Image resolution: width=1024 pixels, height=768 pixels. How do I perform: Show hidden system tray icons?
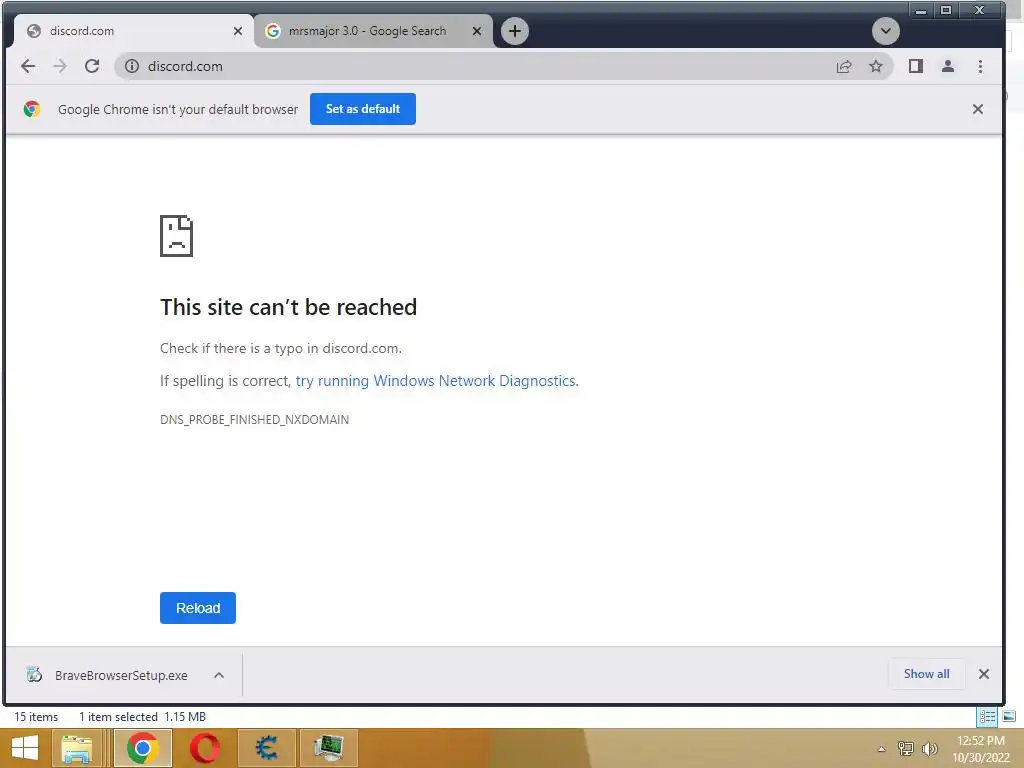[x=882, y=749]
